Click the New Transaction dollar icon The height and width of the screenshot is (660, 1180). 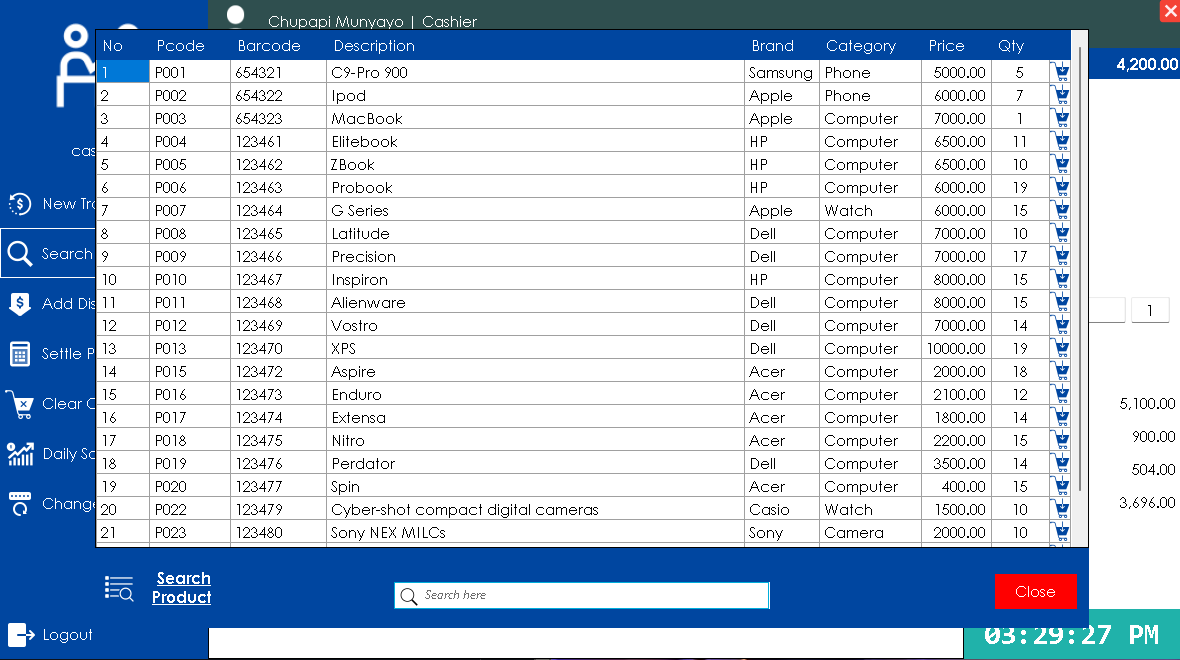(20, 204)
